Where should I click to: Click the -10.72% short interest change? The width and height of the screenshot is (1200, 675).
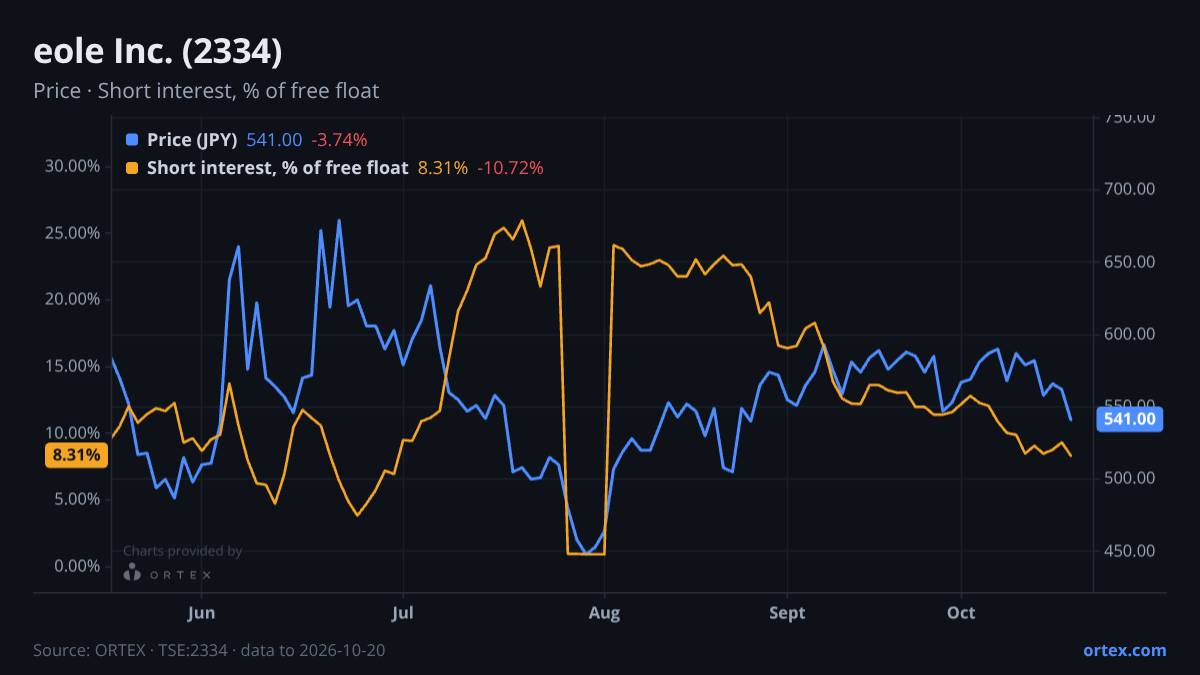tap(510, 168)
